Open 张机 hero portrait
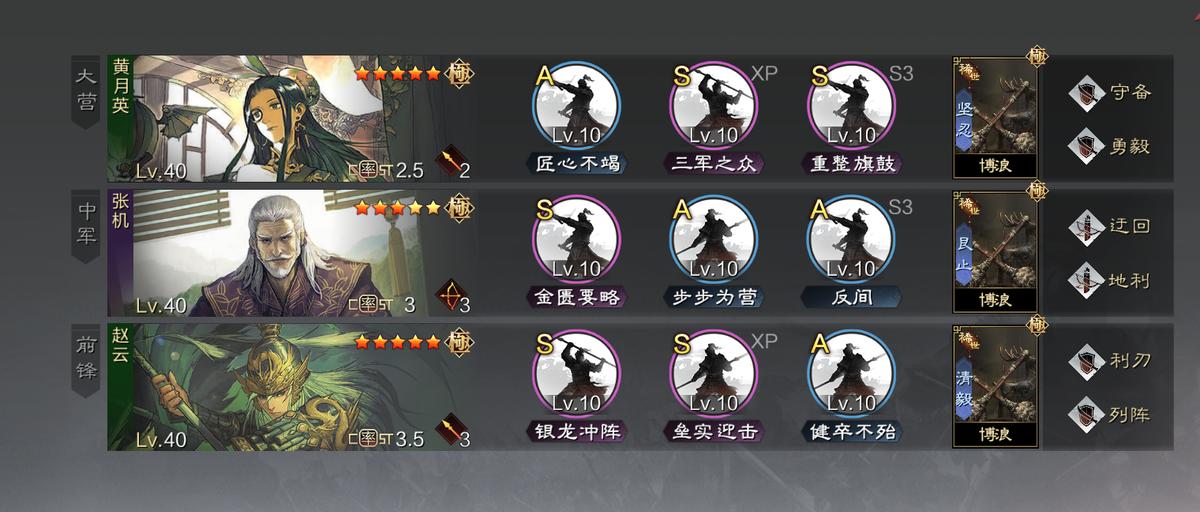Image resolution: width=1200 pixels, height=512 pixels. [291, 252]
